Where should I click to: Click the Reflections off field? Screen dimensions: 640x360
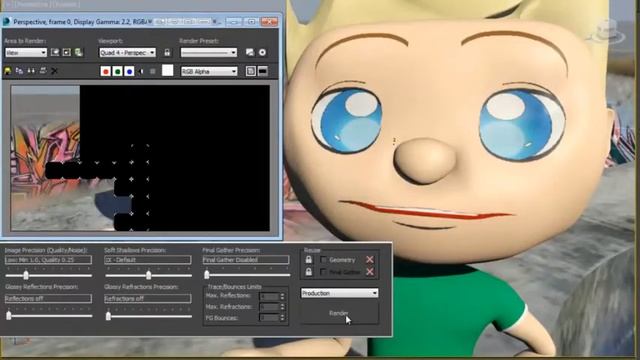click(49, 298)
